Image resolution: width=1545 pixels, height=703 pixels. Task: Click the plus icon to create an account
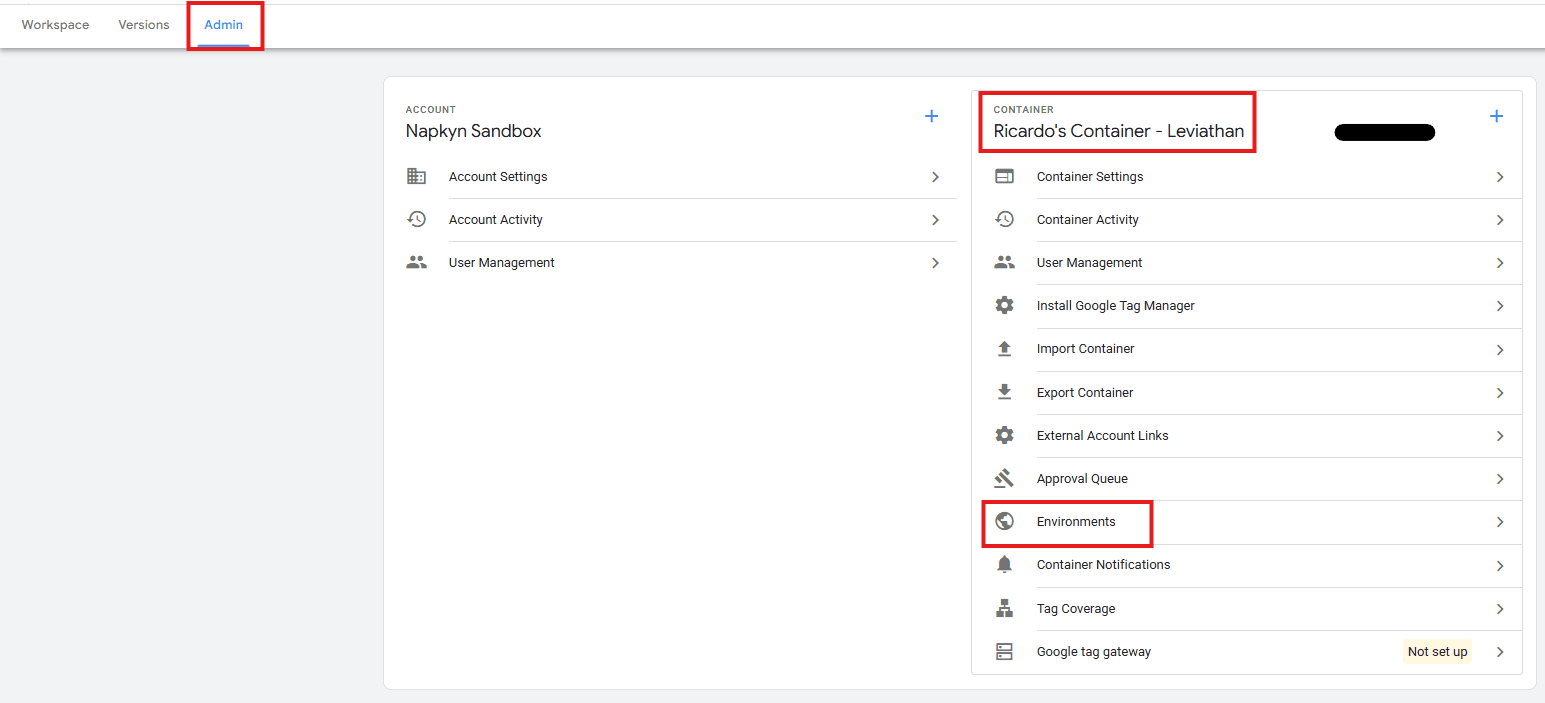tap(931, 116)
